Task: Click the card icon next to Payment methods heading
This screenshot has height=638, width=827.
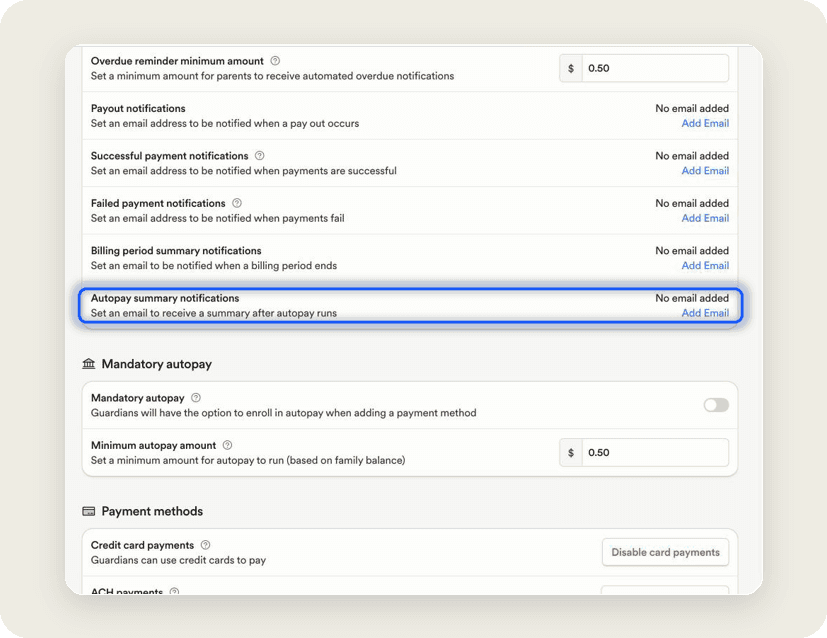Action: pyautogui.click(x=89, y=511)
